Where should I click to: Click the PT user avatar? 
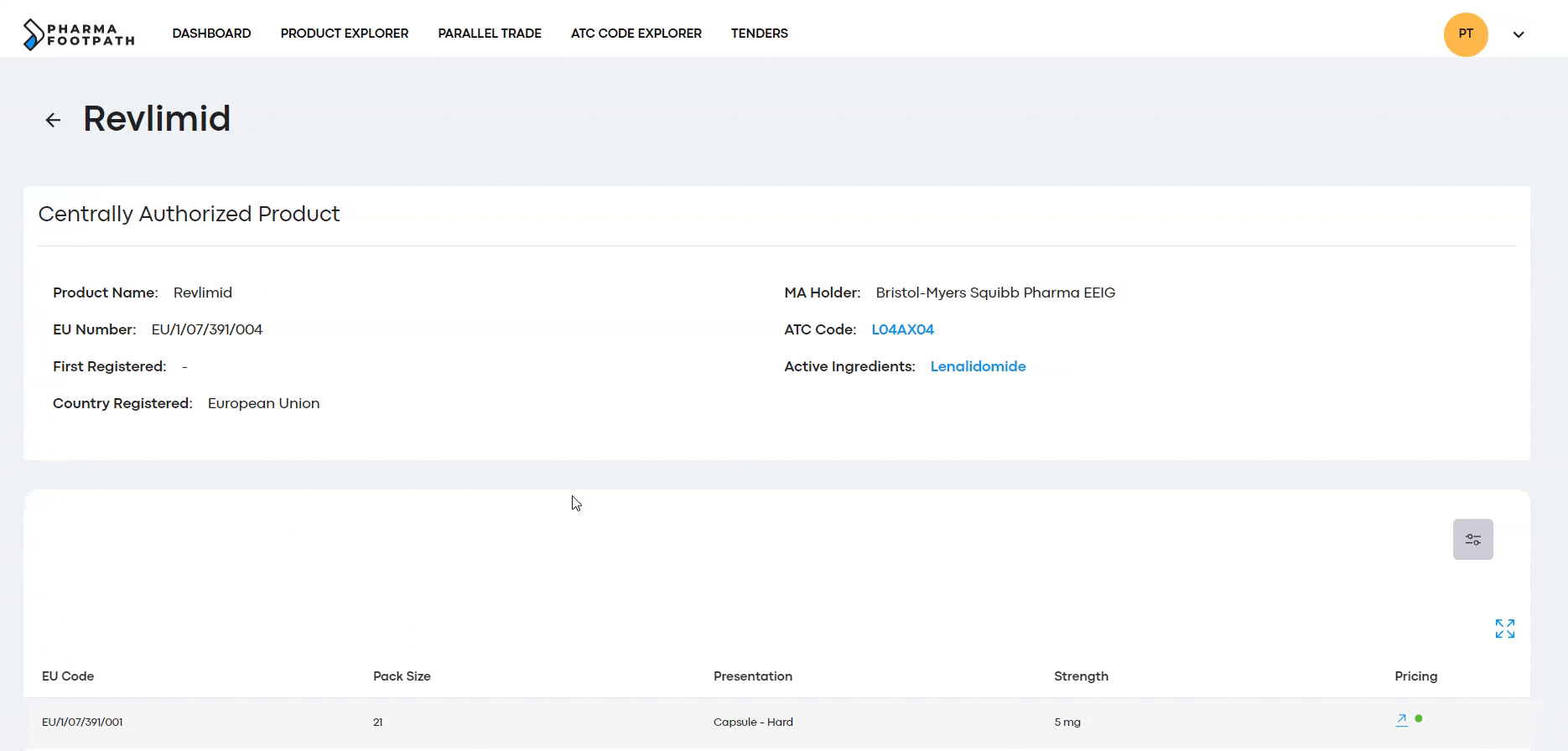click(x=1466, y=34)
